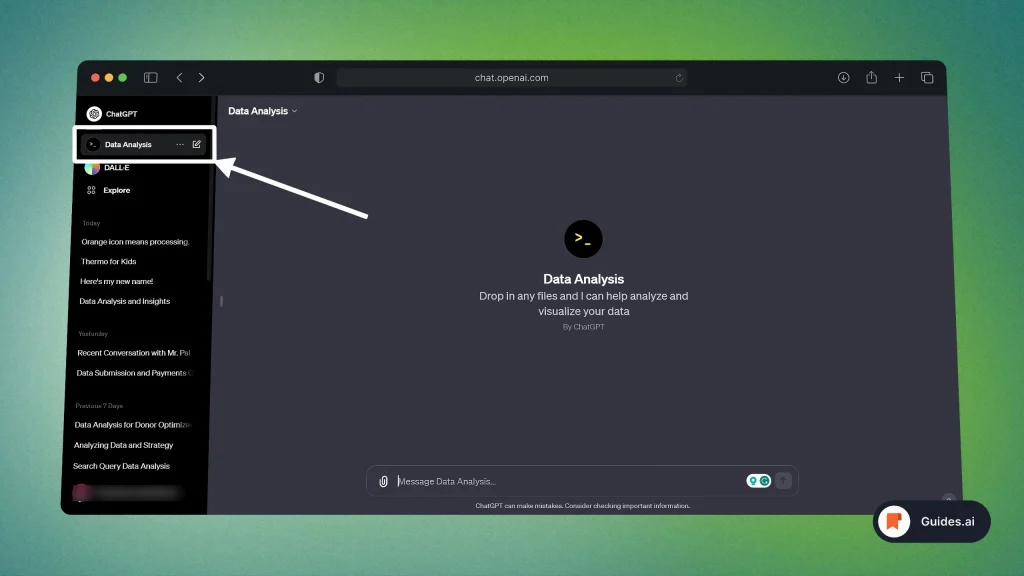Start a new chat with the pencil icon

pyautogui.click(x=197, y=144)
